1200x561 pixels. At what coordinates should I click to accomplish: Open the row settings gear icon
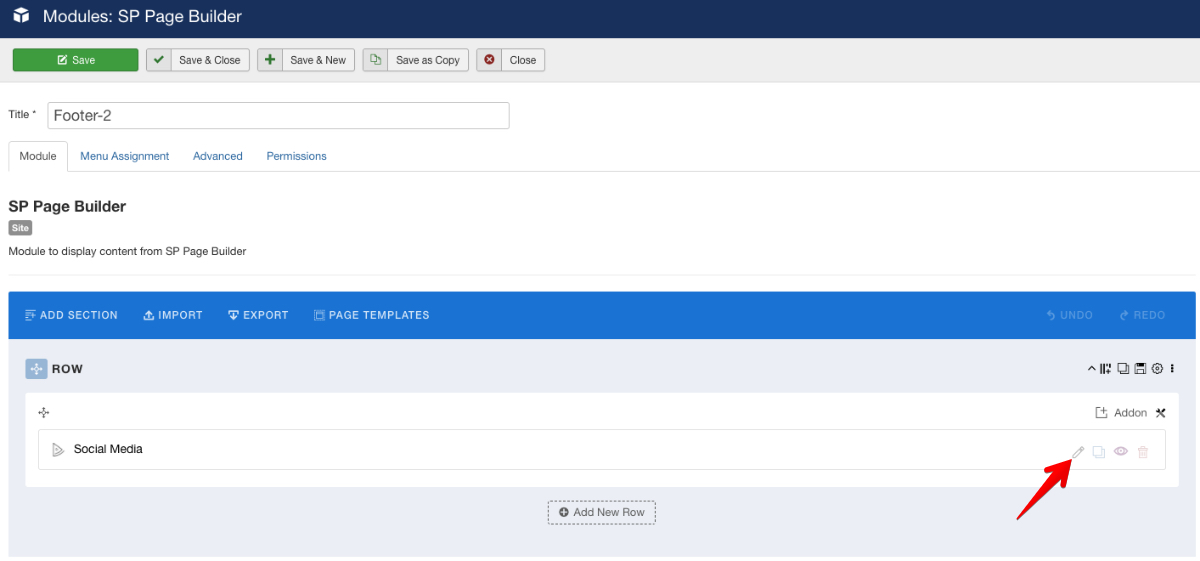click(1157, 369)
